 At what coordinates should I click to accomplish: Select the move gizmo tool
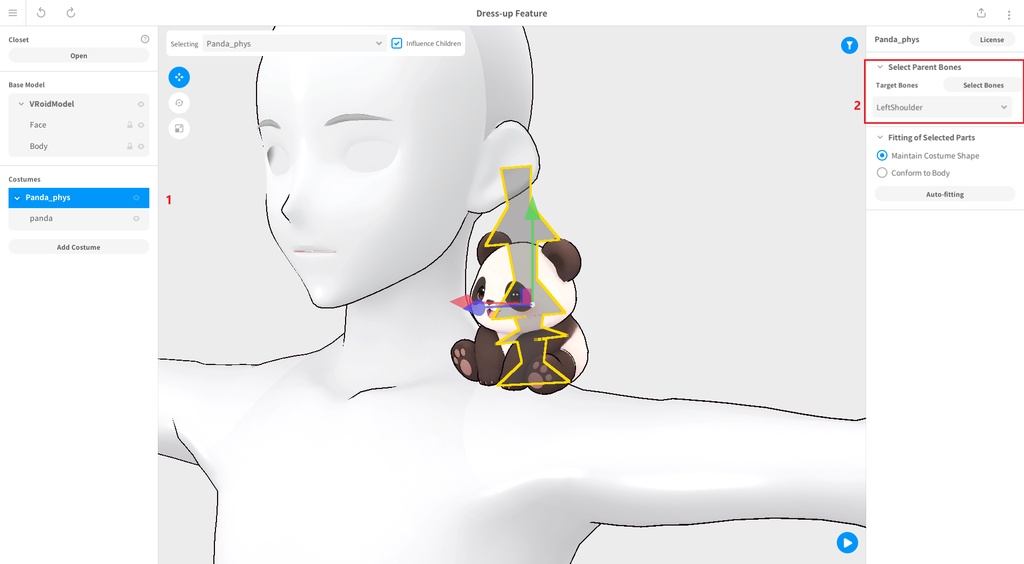(179, 77)
